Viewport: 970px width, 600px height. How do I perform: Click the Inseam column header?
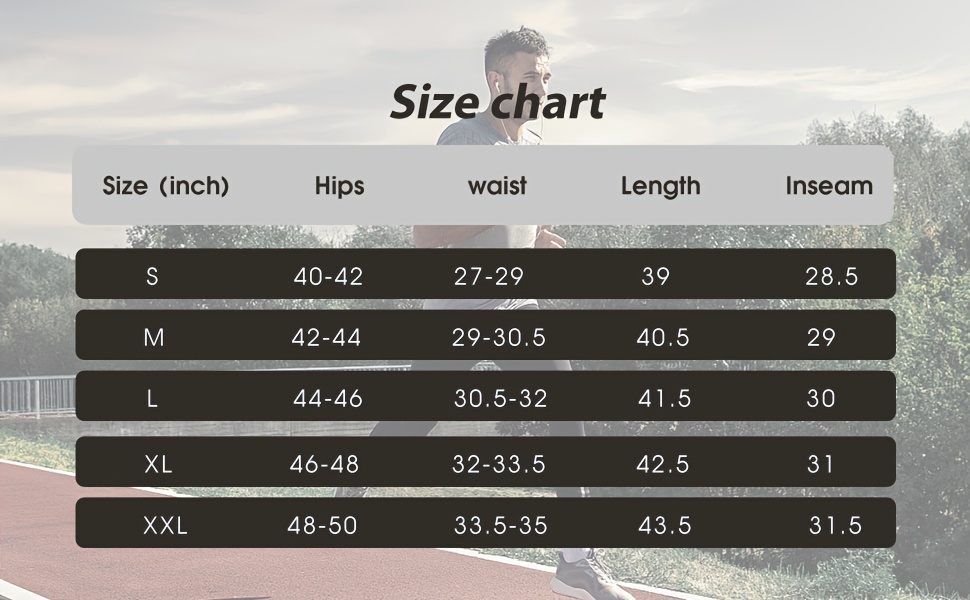point(828,186)
